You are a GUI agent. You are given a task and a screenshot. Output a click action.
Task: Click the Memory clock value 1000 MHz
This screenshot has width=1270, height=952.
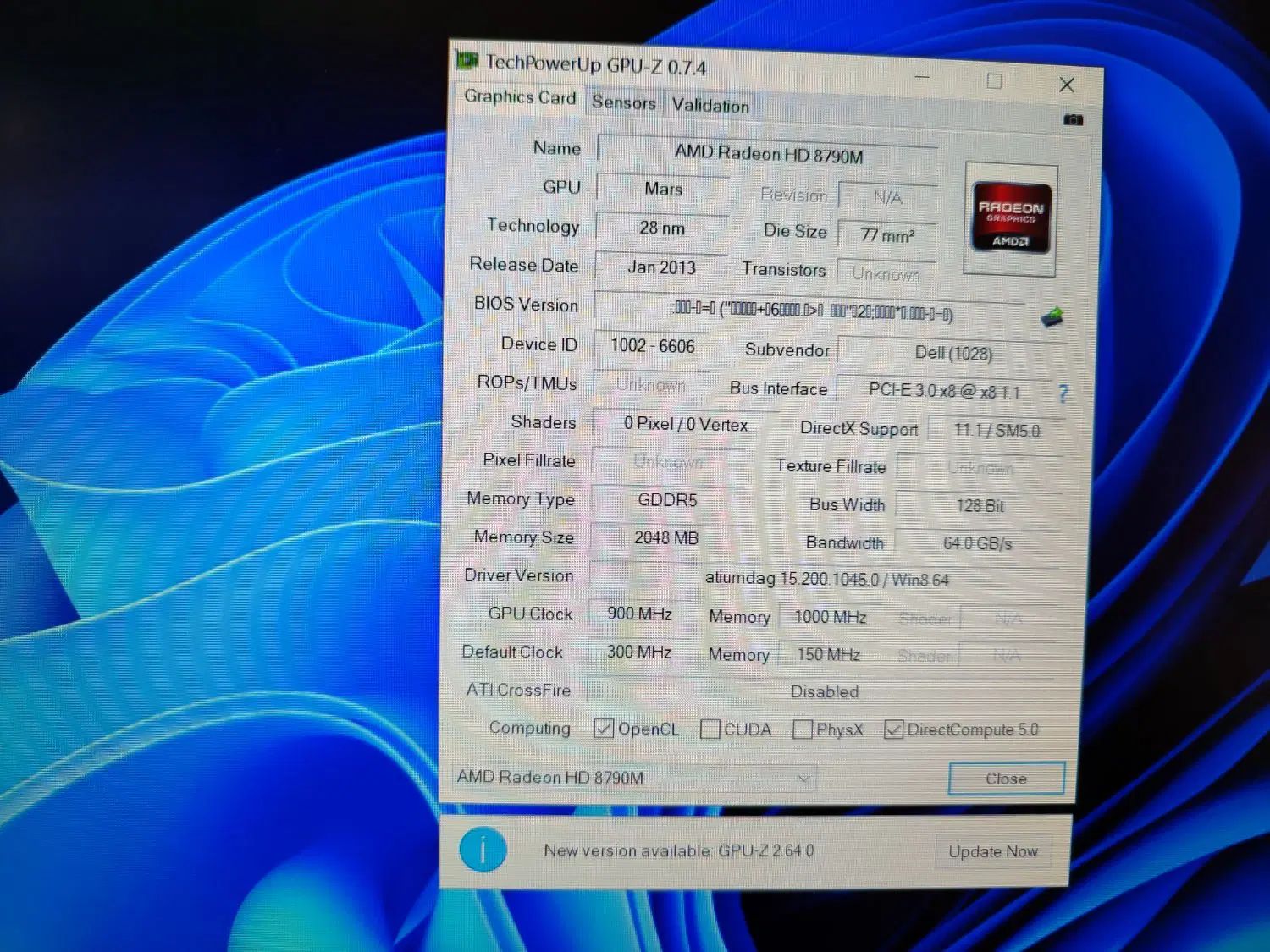831,618
